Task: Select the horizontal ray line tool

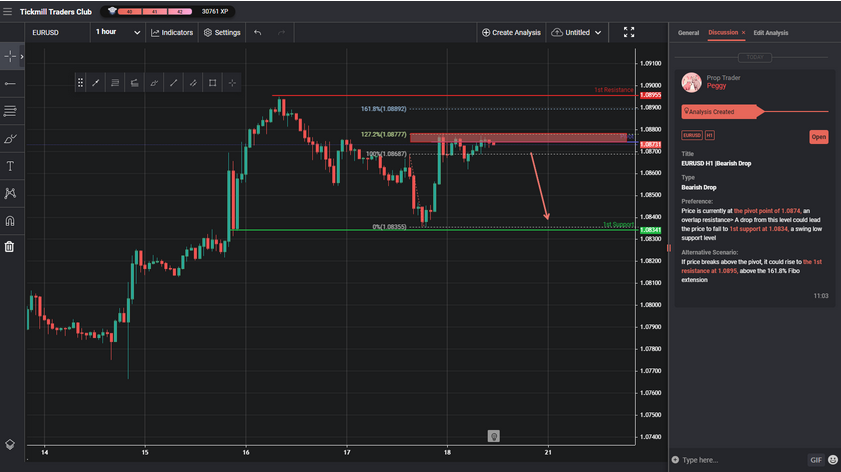Action: (x=10, y=84)
